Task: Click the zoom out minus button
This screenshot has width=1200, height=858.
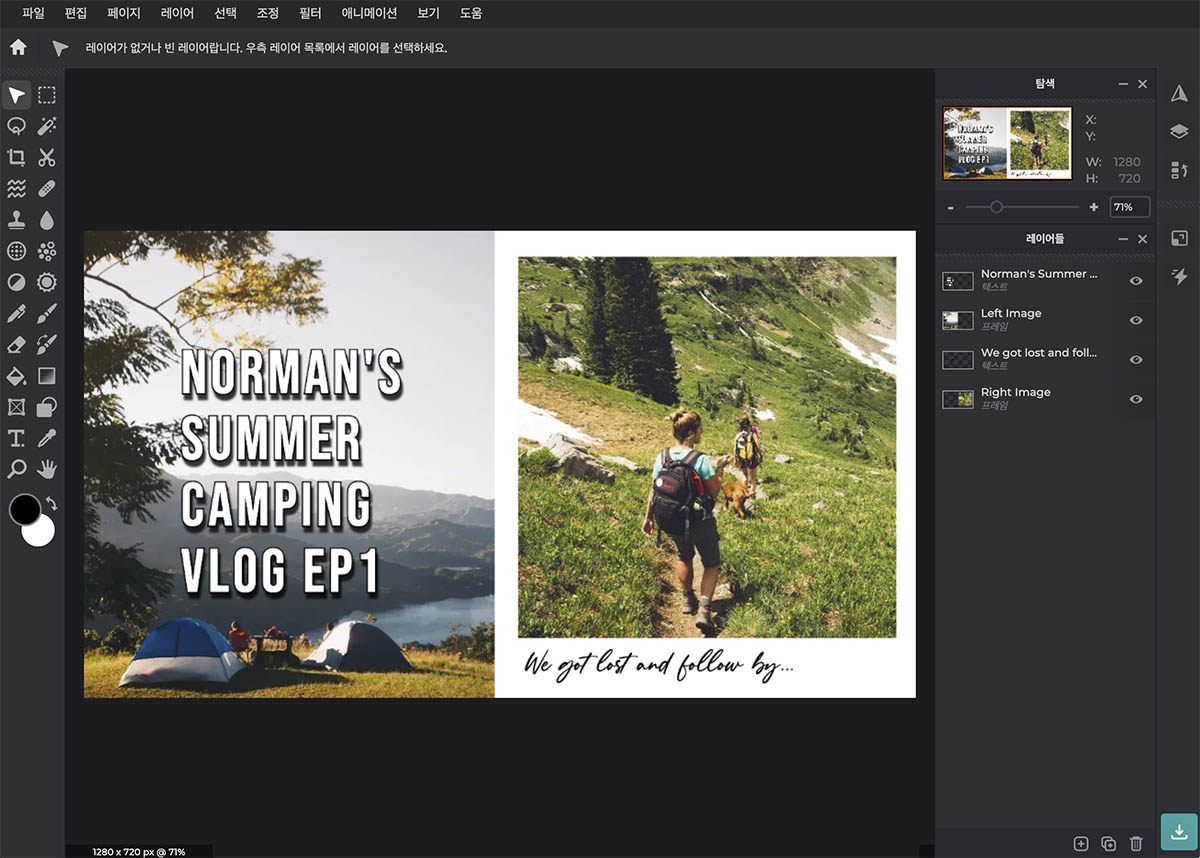Action: pos(950,207)
